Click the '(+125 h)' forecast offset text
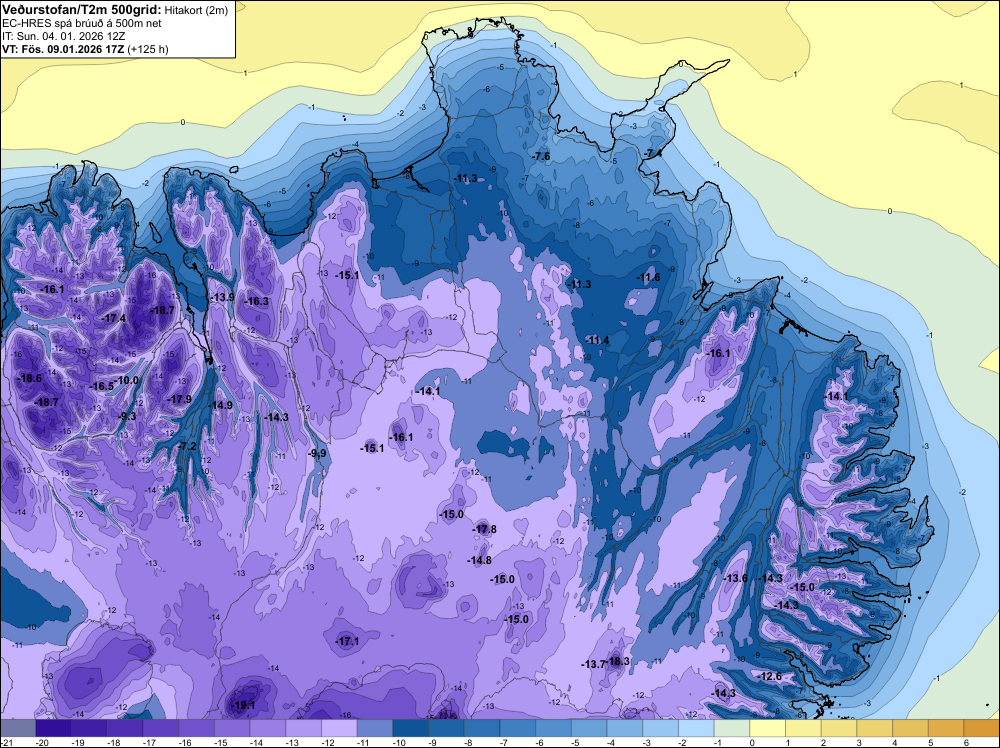The height and width of the screenshot is (748, 1000). [148, 49]
